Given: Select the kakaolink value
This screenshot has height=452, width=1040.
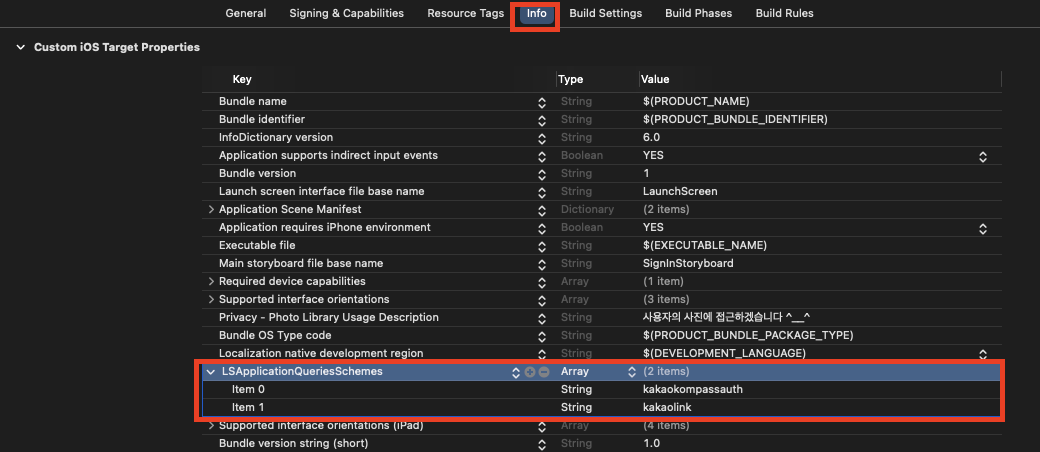Looking at the screenshot, I should click(667, 408).
